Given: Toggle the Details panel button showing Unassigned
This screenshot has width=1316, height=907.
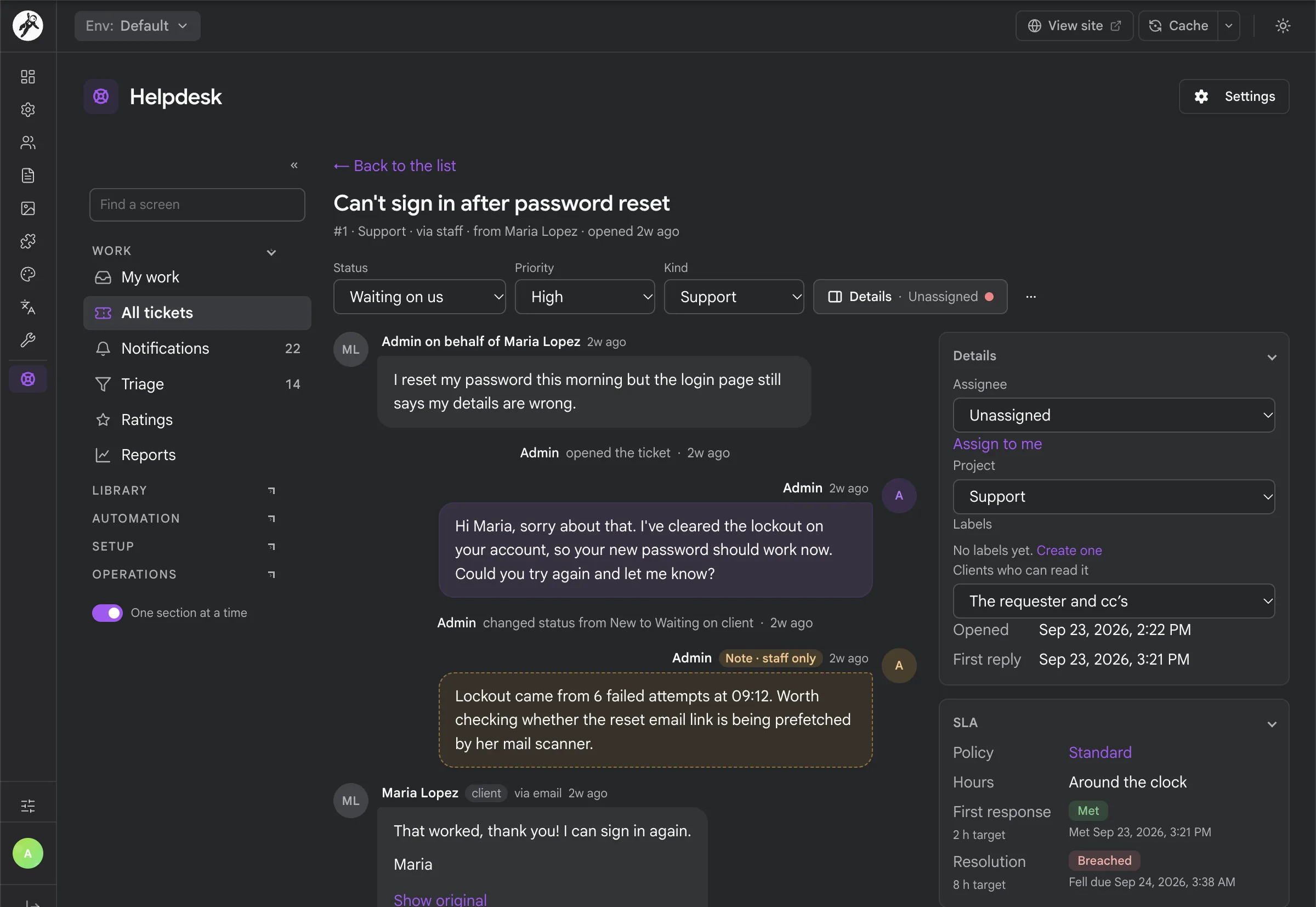Looking at the screenshot, I should tap(910, 297).
